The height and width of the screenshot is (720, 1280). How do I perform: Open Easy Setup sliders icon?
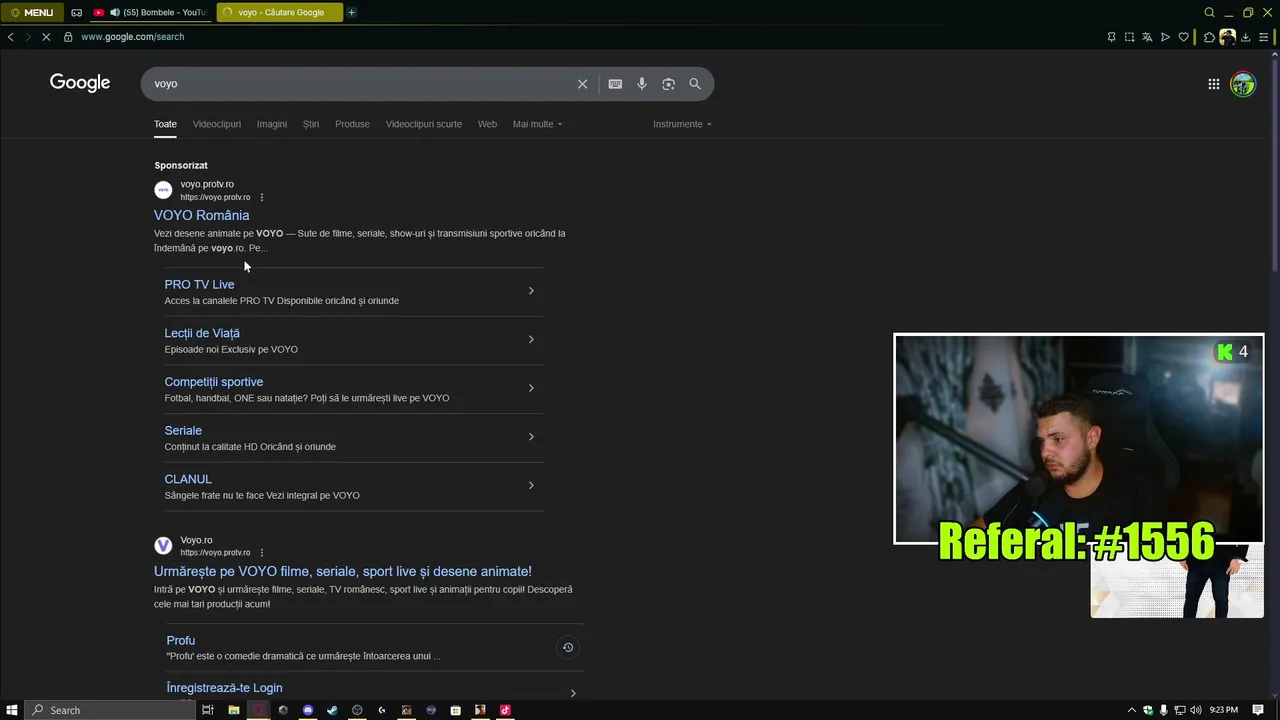tap(1263, 37)
